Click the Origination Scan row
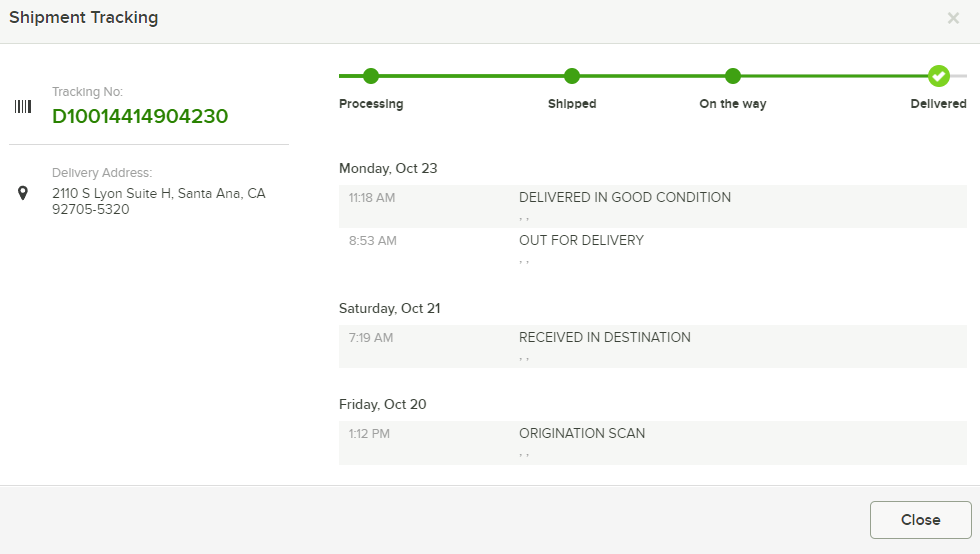This screenshot has height=554, width=980. click(x=652, y=443)
